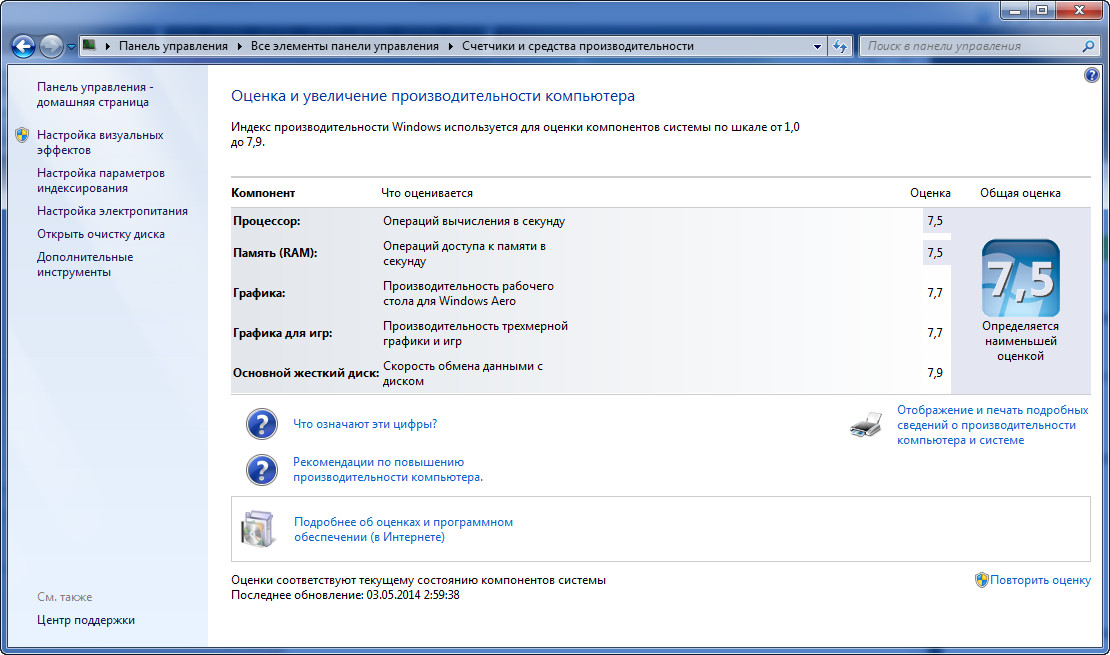Open Настройка параметров индексирования
The width and height of the screenshot is (1110, 655).
tap(101, 181)
